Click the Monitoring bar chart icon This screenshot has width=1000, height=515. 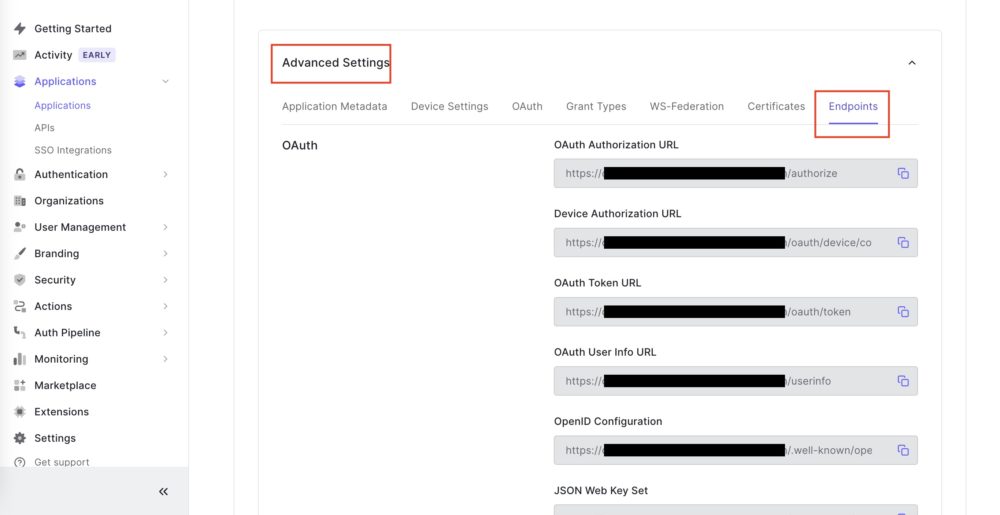(x=20, y=359)
